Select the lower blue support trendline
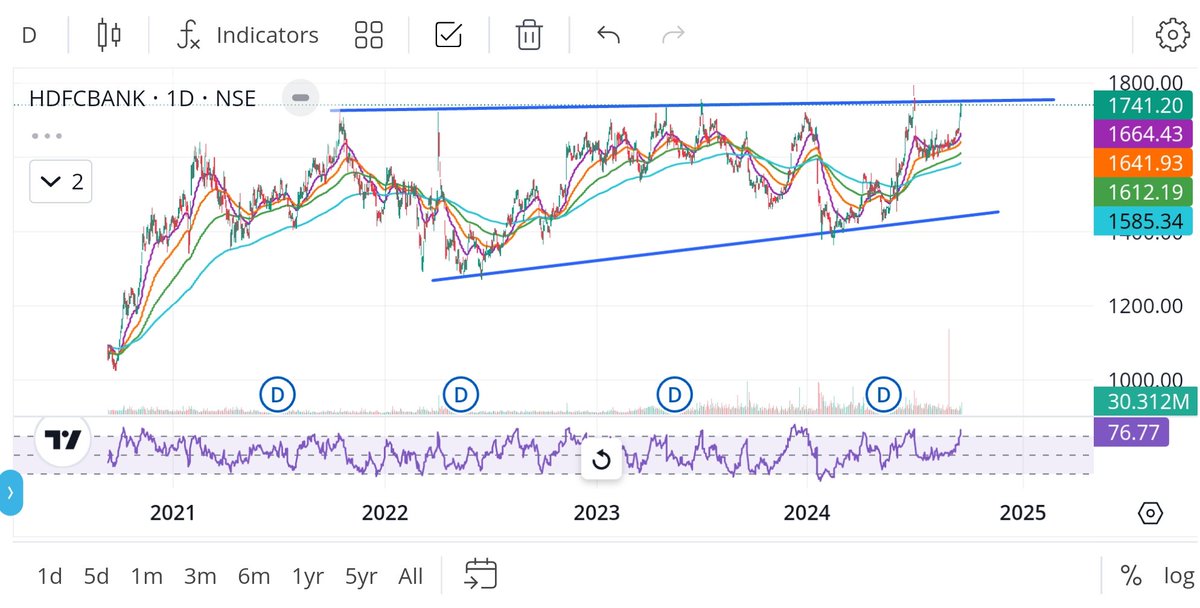Image resolution: width=1200 pixels, height=608 pixels. (715, 246)
